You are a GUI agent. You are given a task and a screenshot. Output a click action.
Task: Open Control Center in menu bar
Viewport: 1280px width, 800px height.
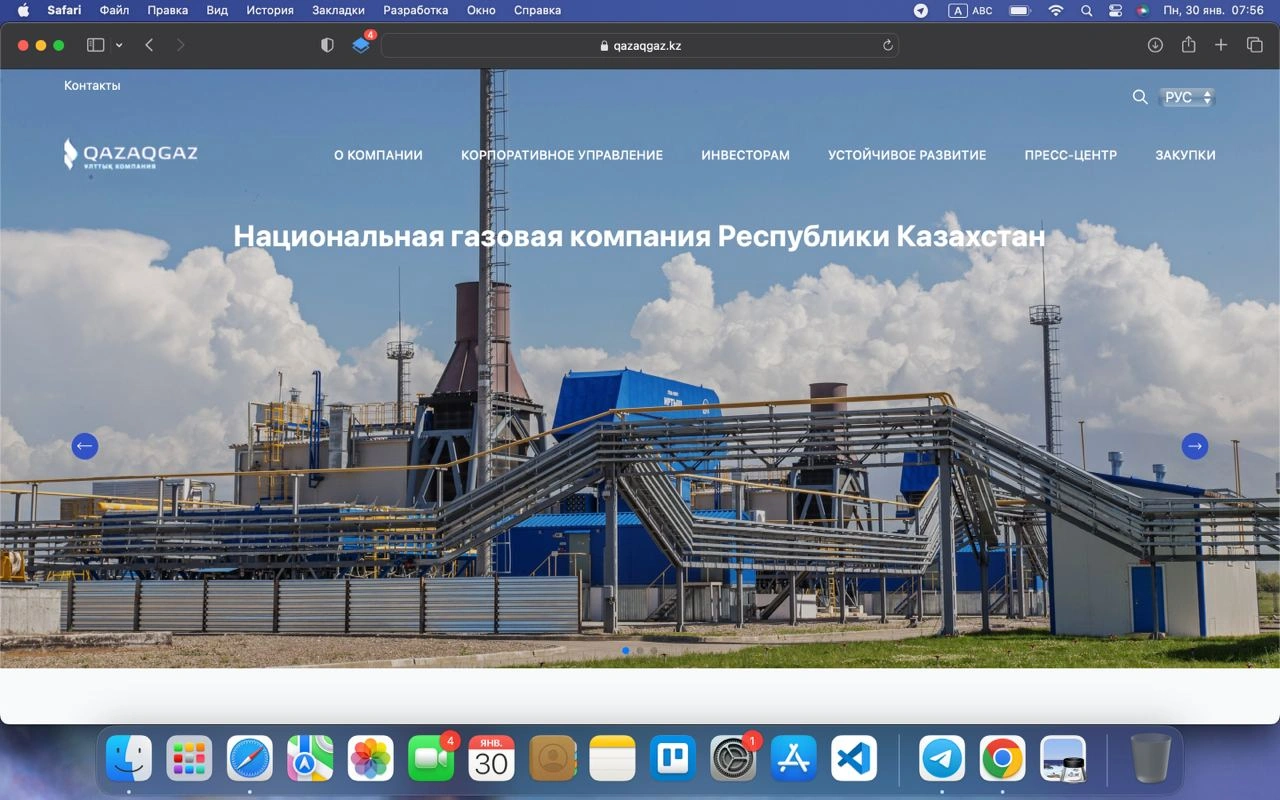point(1115,11)
